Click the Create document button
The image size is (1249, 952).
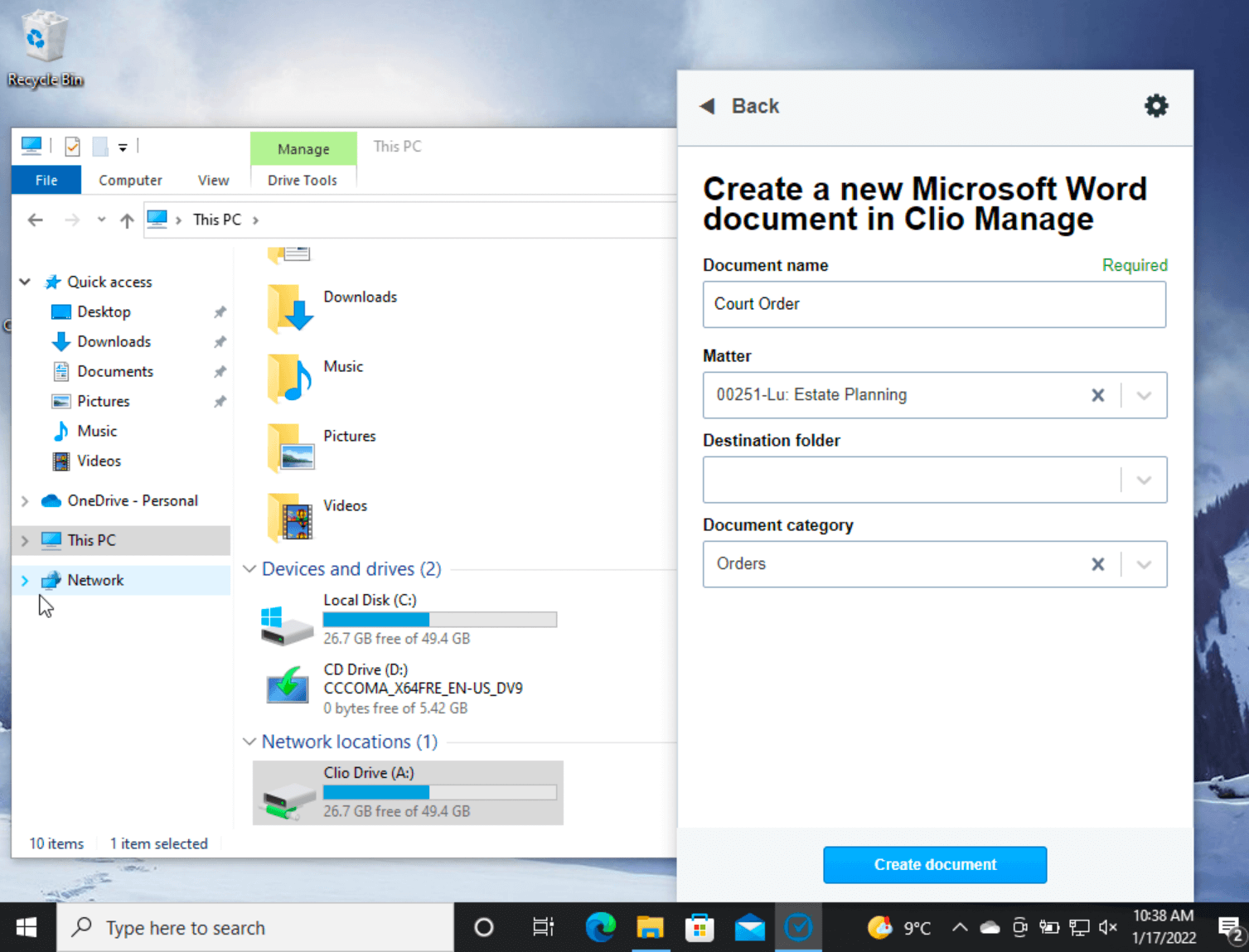(x=935, y=864)
